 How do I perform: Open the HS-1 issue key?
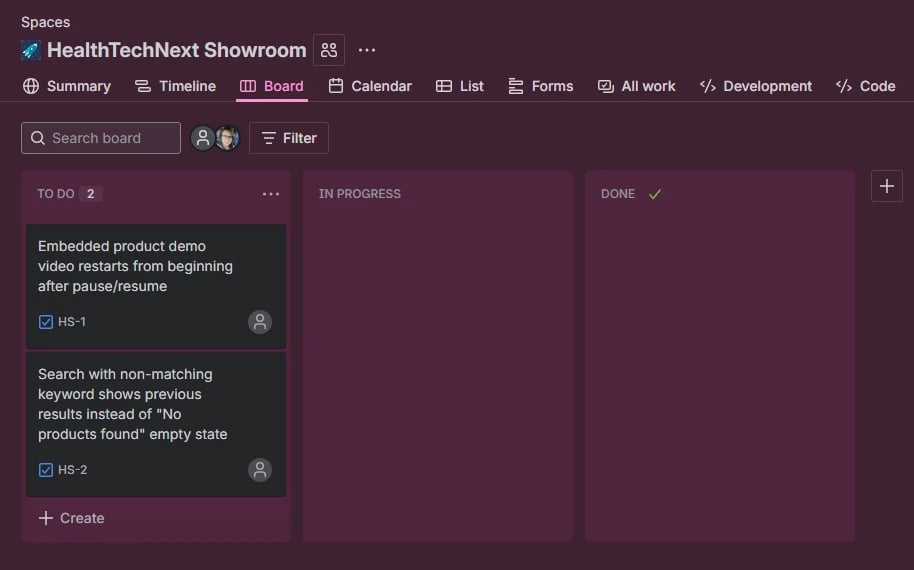[72, 322]
